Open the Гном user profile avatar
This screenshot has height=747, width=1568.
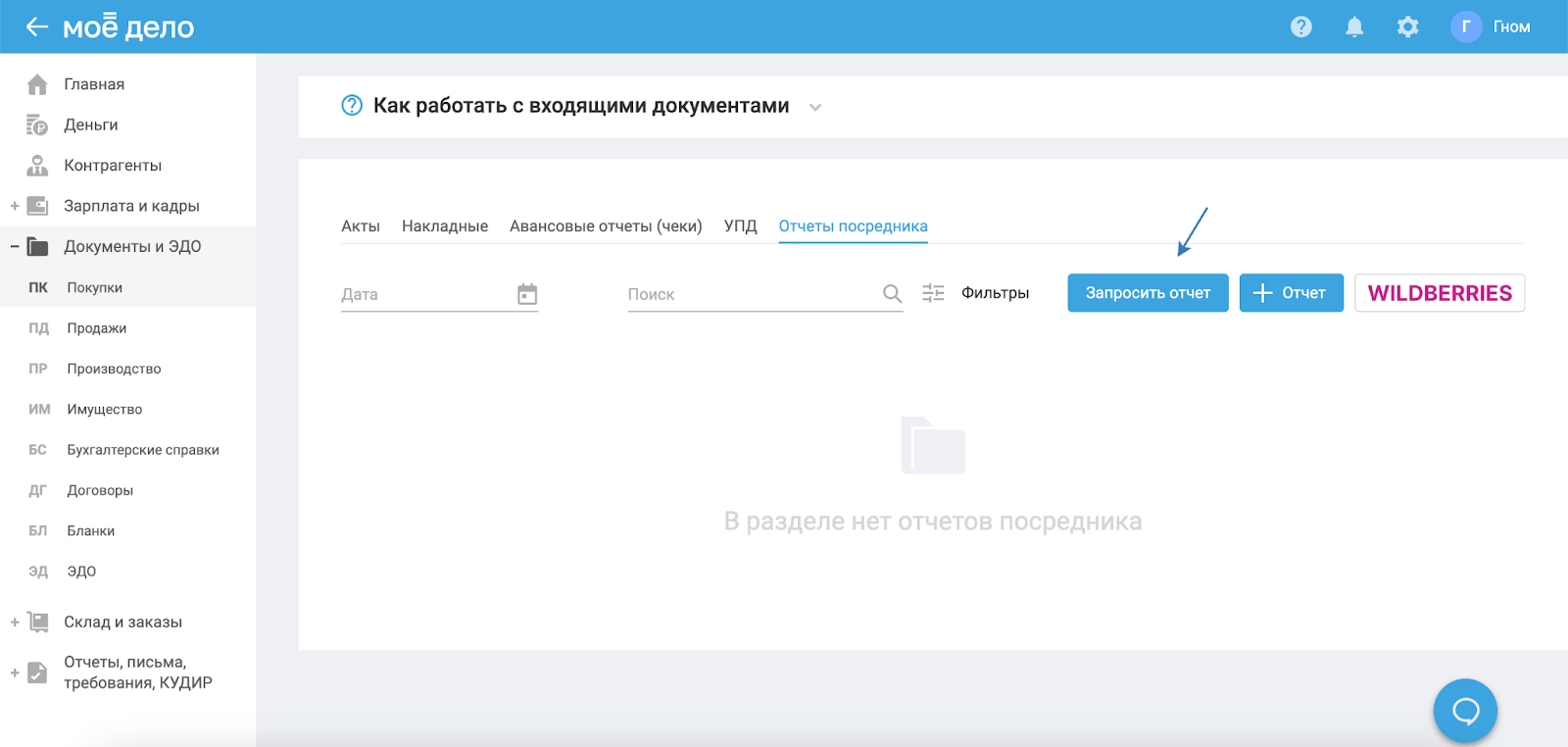click(x=1465, y=26)
